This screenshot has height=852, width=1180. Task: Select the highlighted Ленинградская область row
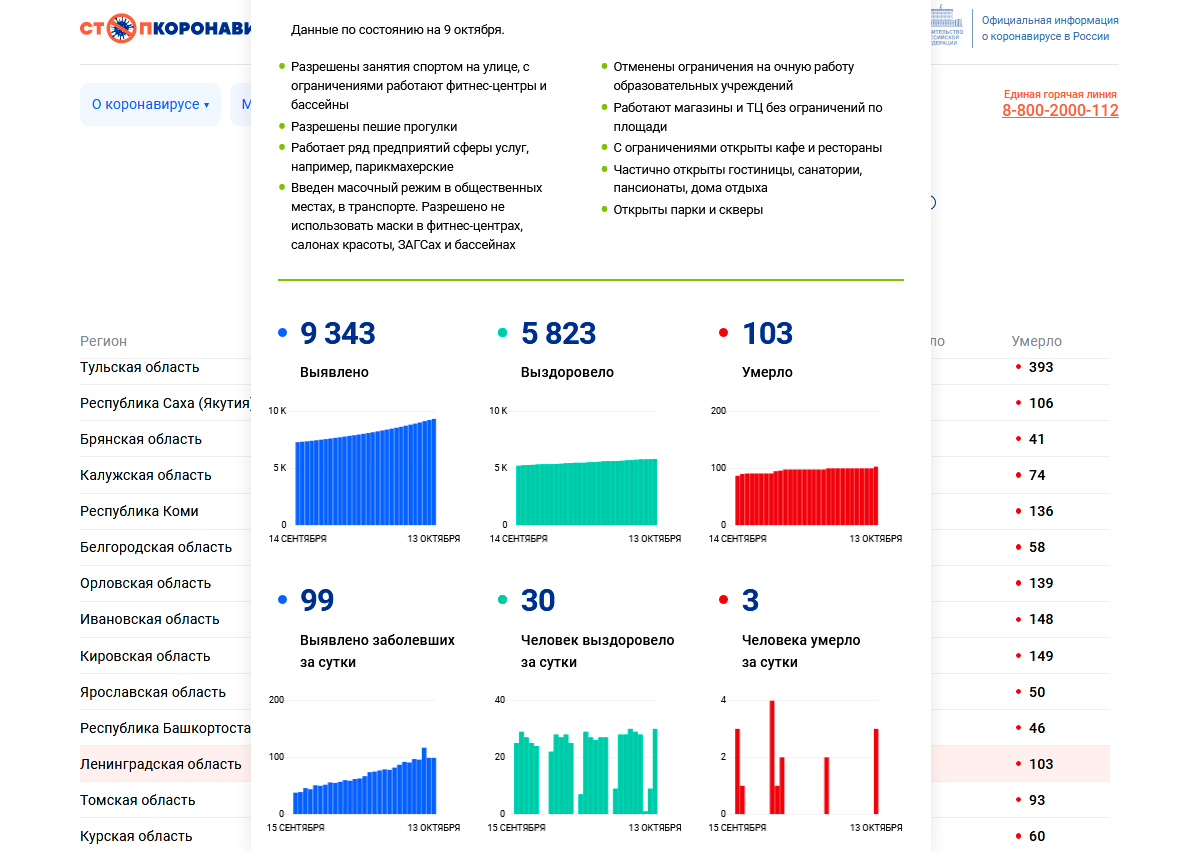pos(161,764)
